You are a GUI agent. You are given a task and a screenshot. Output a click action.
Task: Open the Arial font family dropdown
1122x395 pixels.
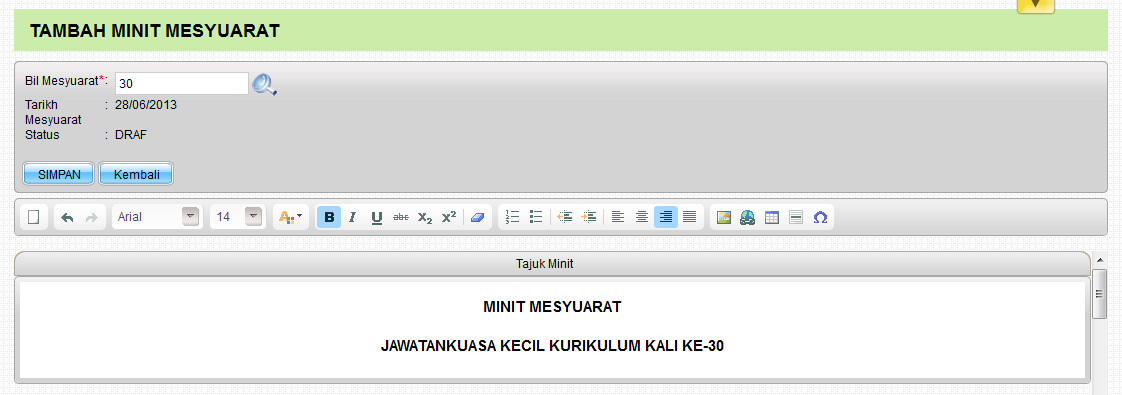[190, 216]
